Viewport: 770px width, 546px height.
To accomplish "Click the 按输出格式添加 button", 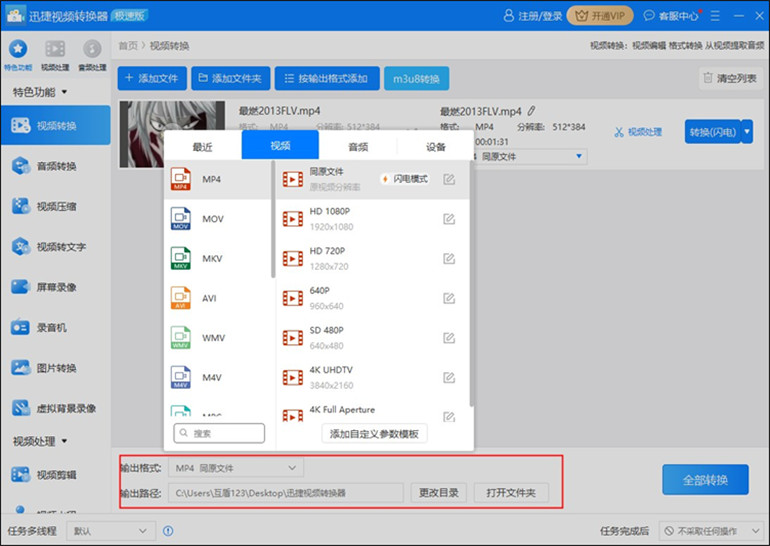I will tap(327, 78).
